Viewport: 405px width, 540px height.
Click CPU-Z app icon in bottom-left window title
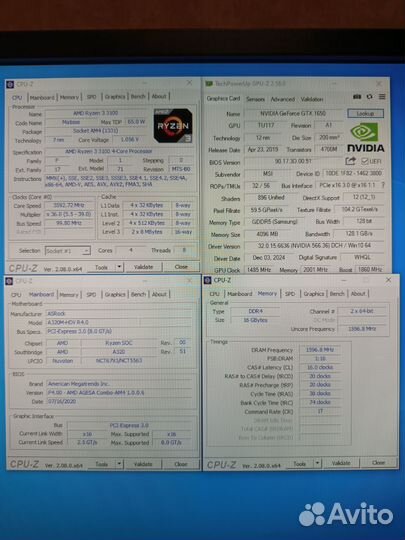click(x=9, y=281)
